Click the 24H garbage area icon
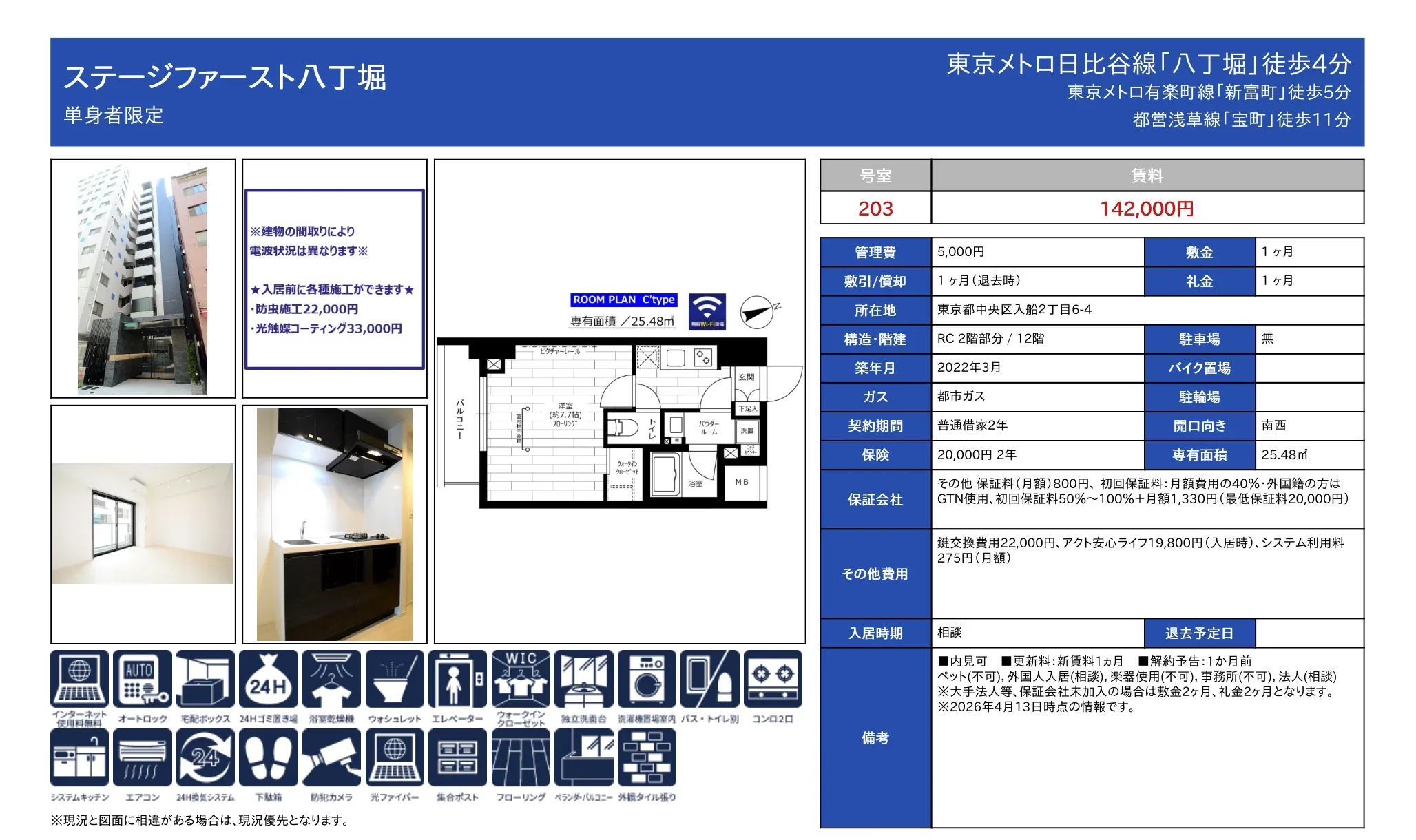The height and width of the screenshot is (840, 1416). [x=269, y=679]
